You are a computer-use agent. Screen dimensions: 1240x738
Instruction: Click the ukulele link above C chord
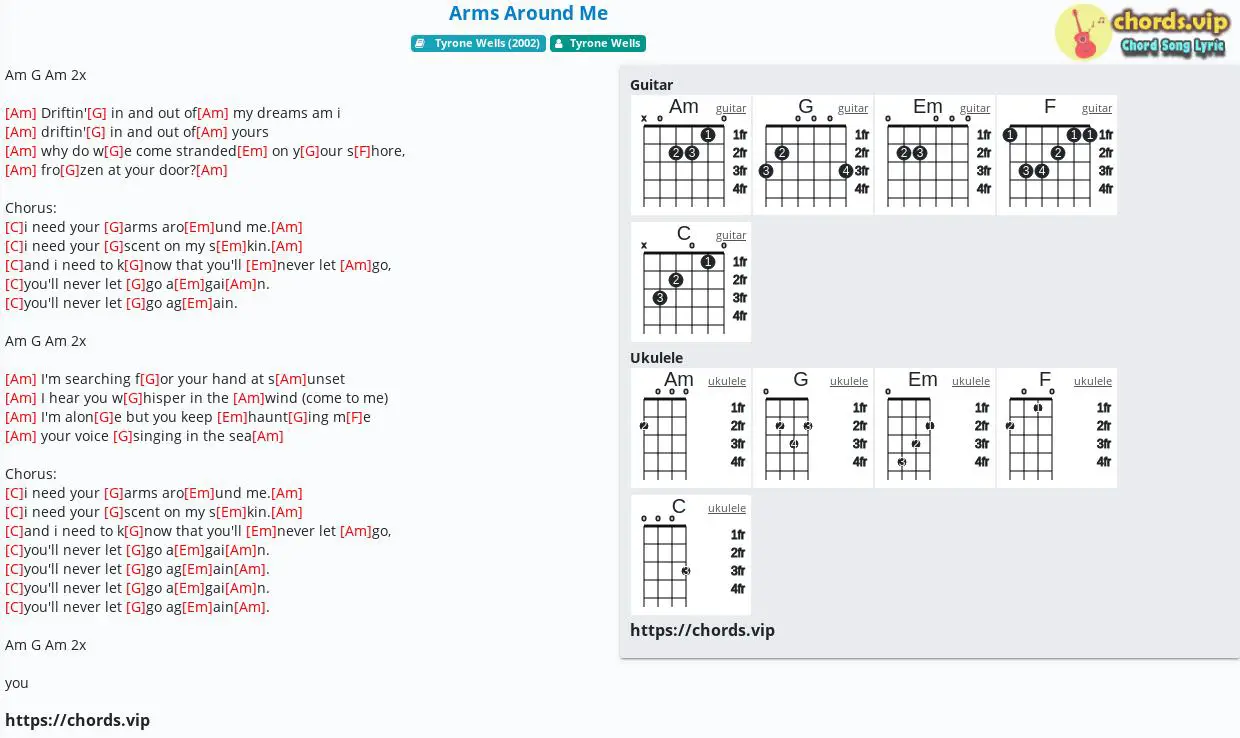pos(727,508)
